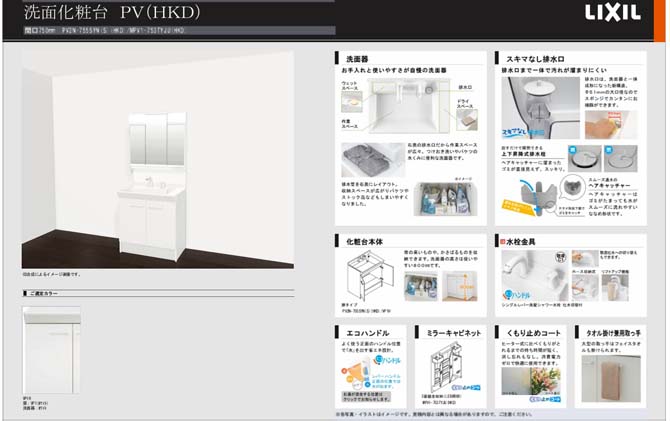Click the 間口750mm model number bar
This screenshot has height=421, width=670.
(179, 30)
